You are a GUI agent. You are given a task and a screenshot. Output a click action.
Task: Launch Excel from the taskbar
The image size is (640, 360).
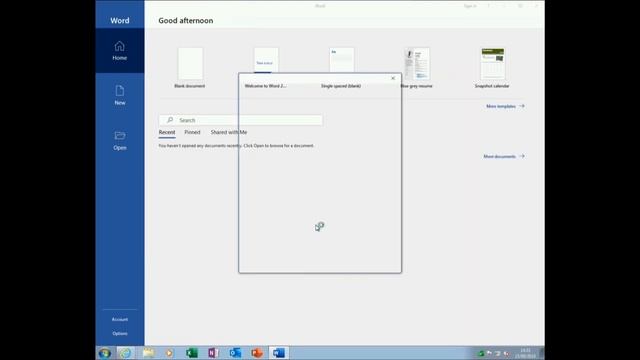tap(192, 353)
